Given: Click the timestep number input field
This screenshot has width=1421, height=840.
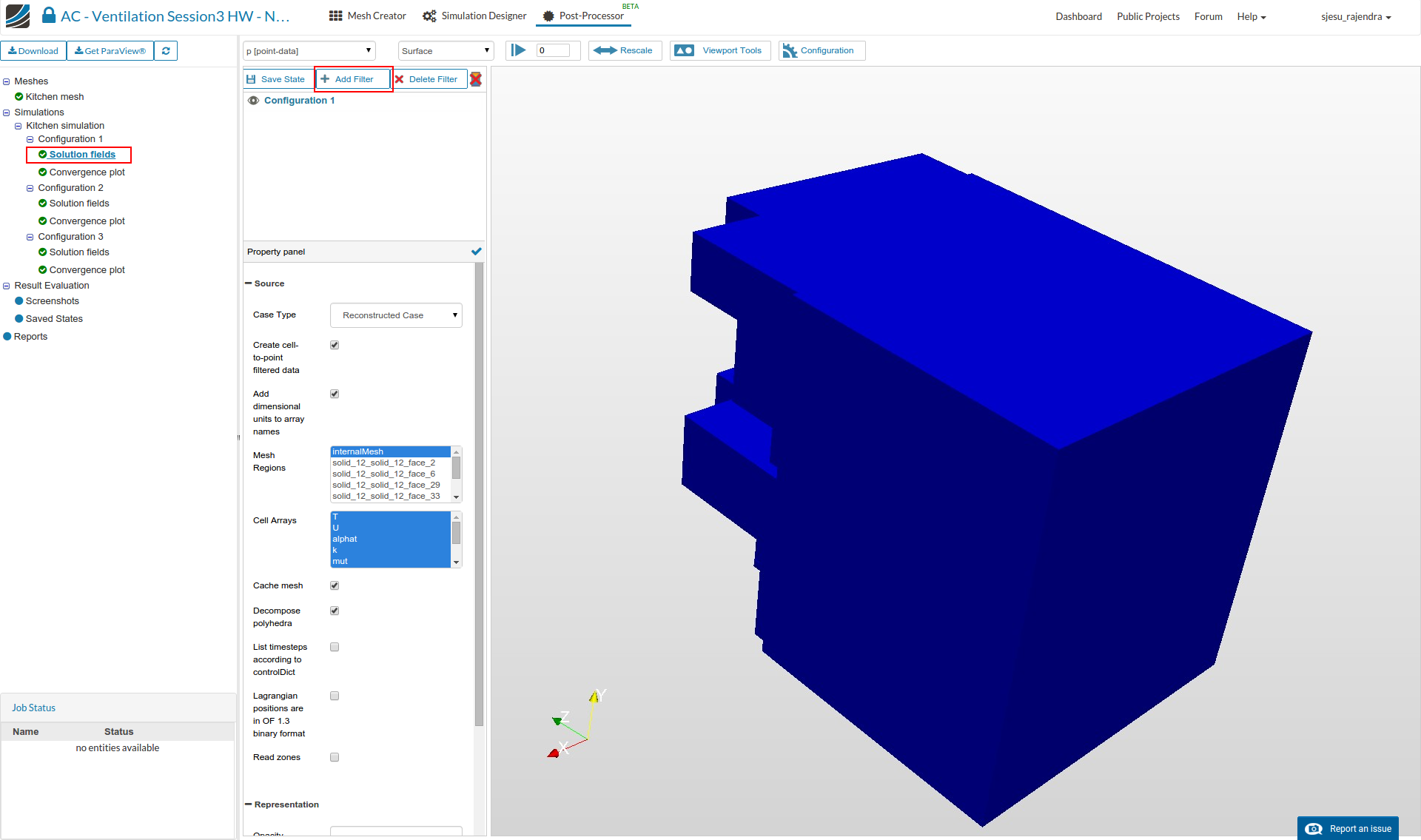Looking at the screenshot, I should tap(553, 50).
